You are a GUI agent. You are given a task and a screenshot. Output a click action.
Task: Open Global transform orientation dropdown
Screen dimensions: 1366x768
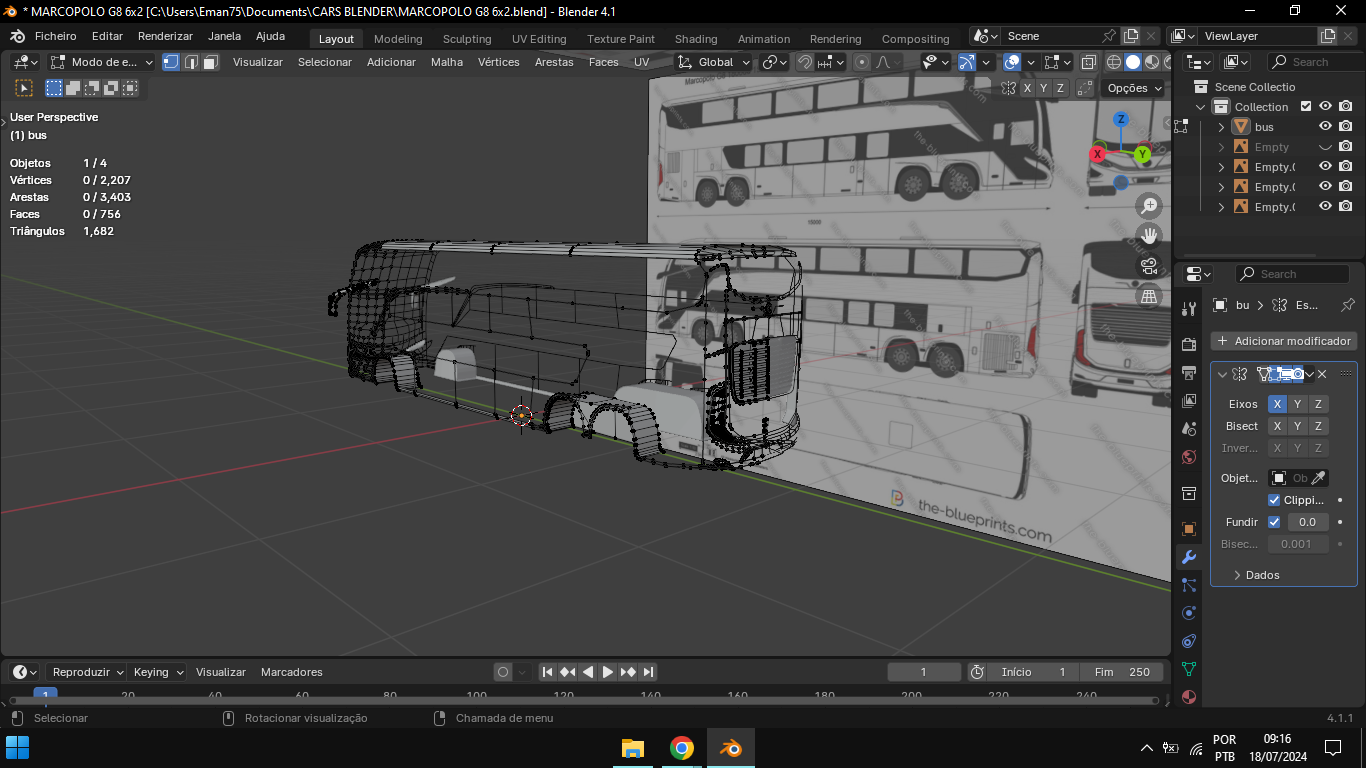tap(714, 62)
